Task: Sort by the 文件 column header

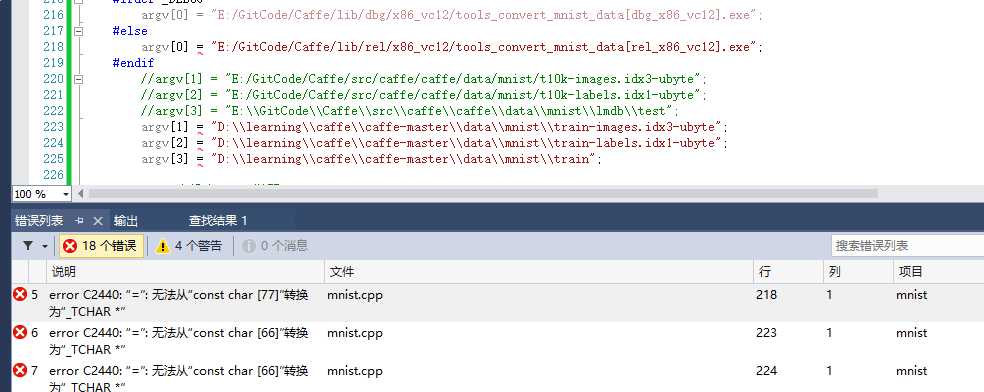Action: [x=538, y=272]
